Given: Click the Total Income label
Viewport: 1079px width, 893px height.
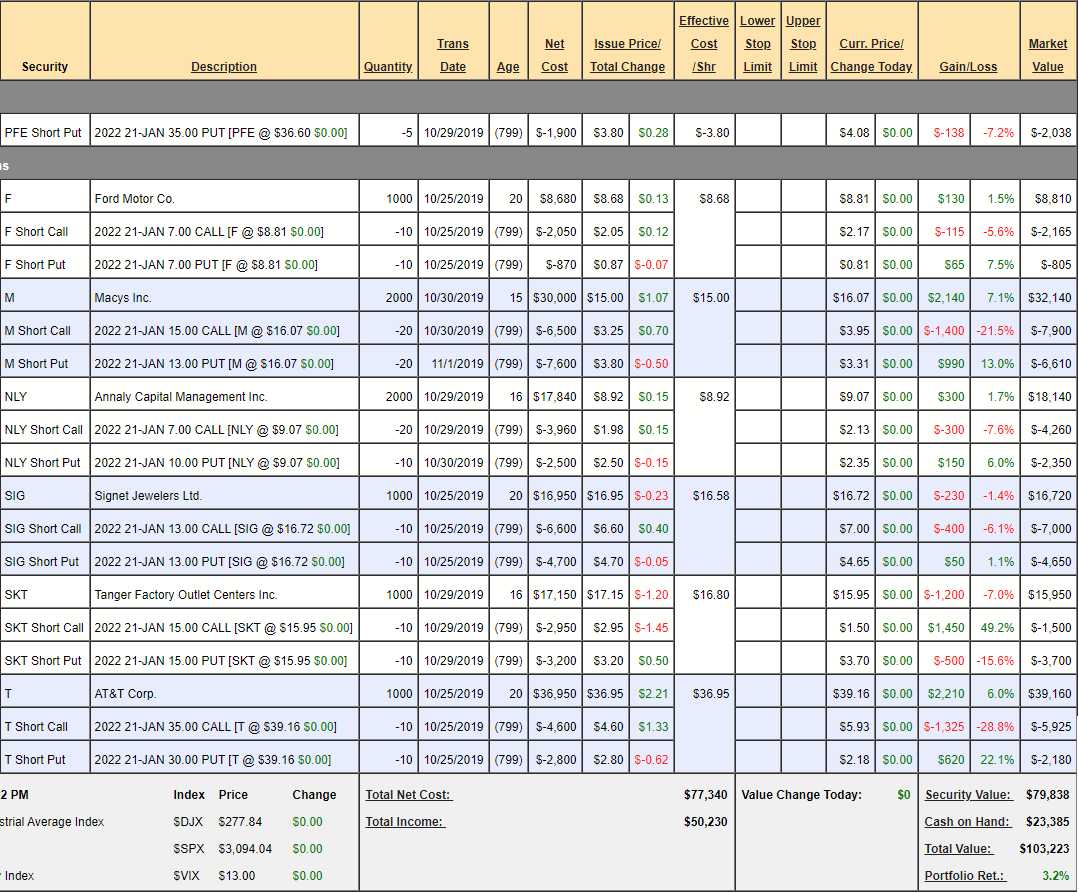Looking at the screenshot, I should [405, 822].
